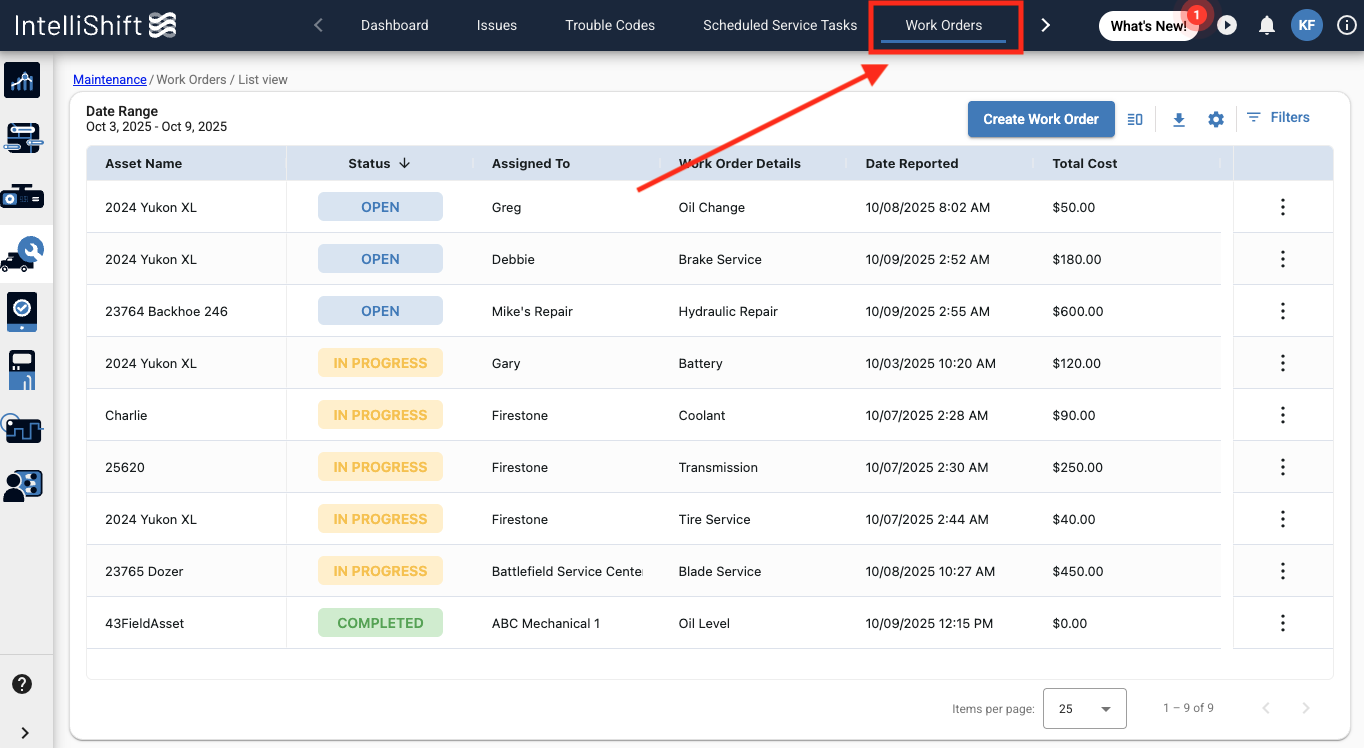Screen dimensions: 1364x748
Task: Click the COMPLETED status badge
Action: [x=380, y=623]
